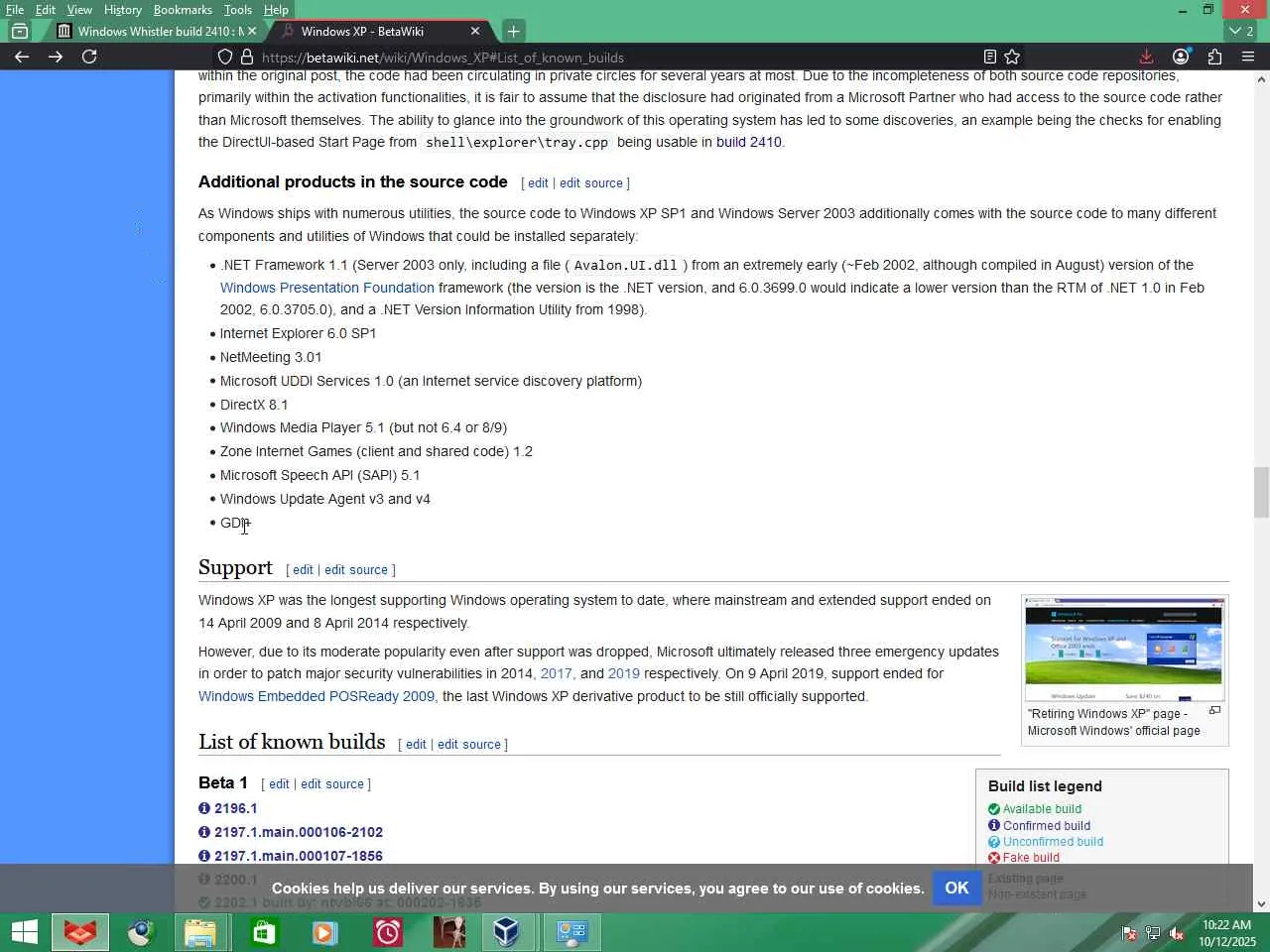Open build 2197.1.main.000106-2102 link
This screenshot has width=1270, height=952.
coord(299,832)
